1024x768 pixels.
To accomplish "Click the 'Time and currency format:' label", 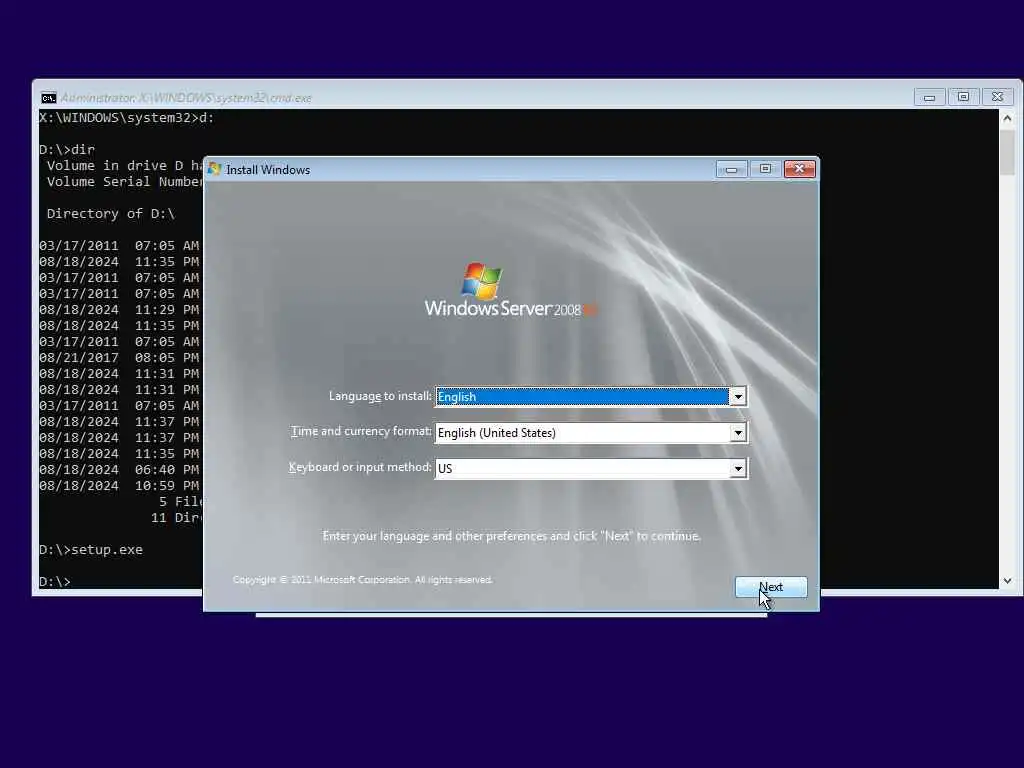I will point(361,432).
